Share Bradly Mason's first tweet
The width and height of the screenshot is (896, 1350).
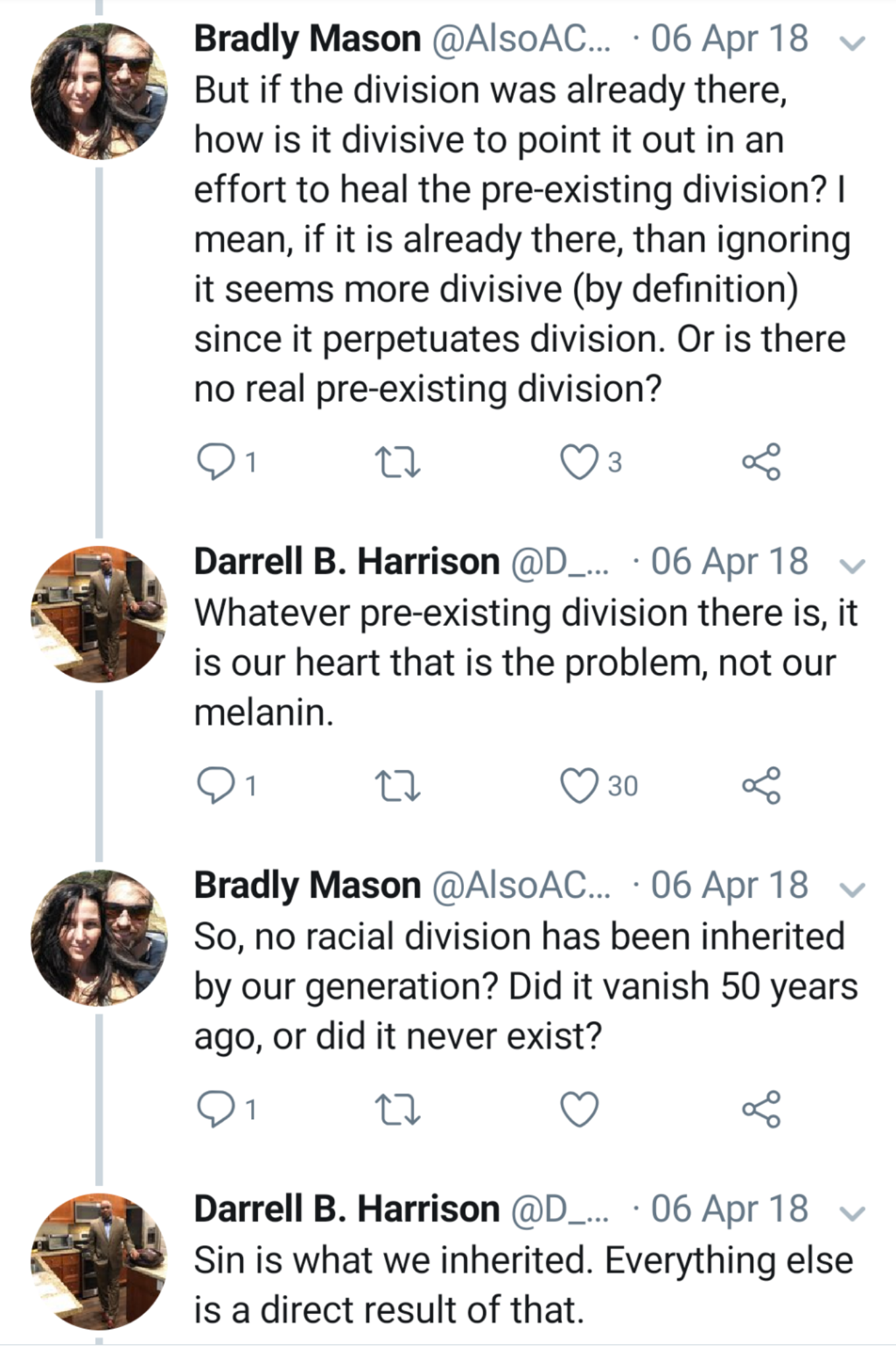pos(762,461)
